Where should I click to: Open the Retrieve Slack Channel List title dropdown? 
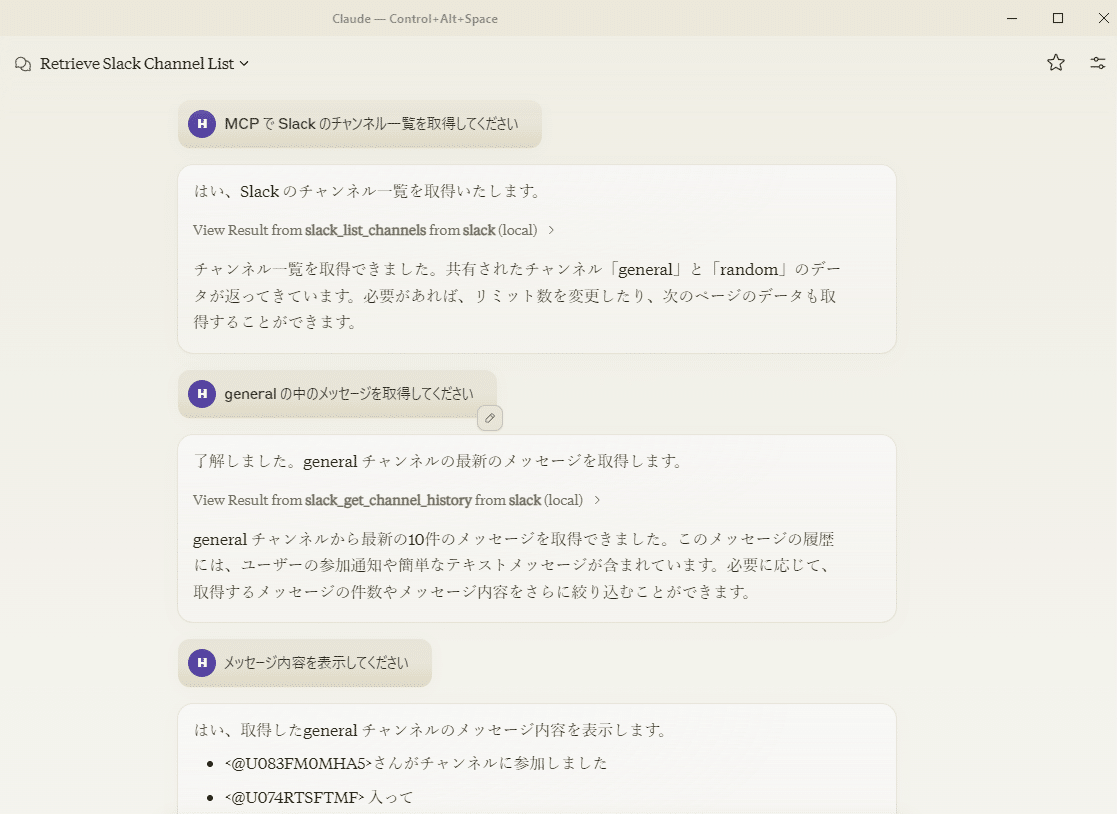[145, 63]
